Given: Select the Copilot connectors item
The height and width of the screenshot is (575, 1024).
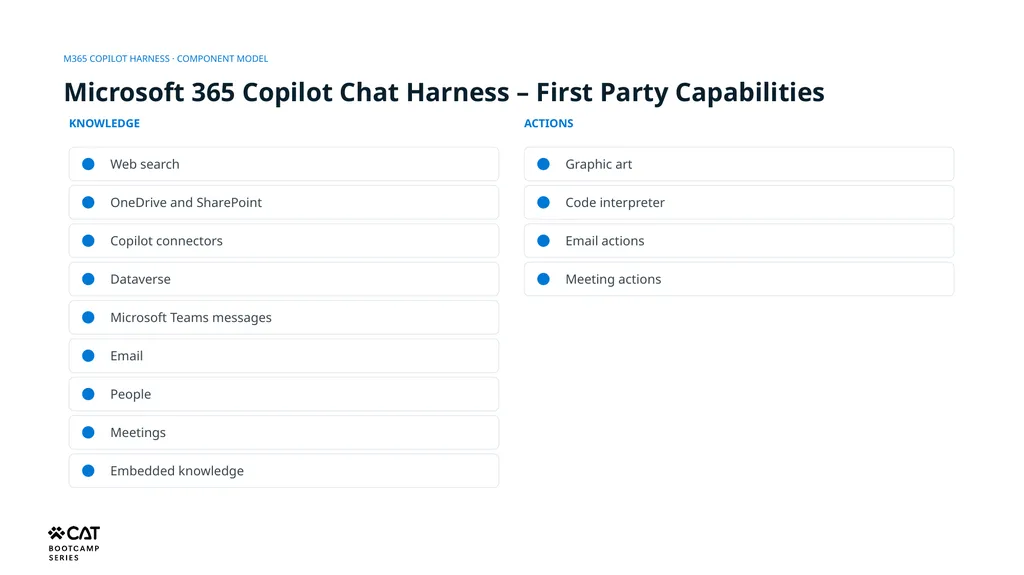Looking at the screenshot, I should click(x=284, y=240).
